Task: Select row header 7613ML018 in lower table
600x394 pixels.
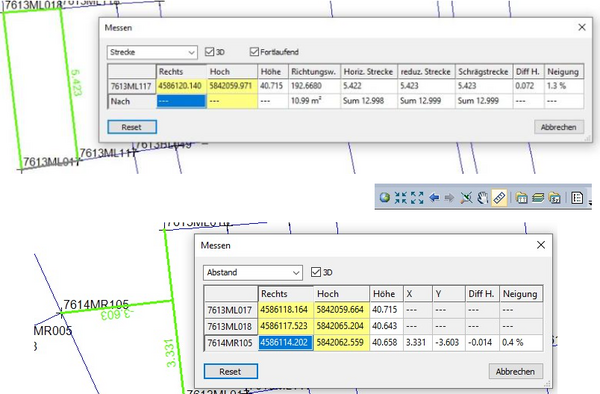Action: click(x=231, y=326)
